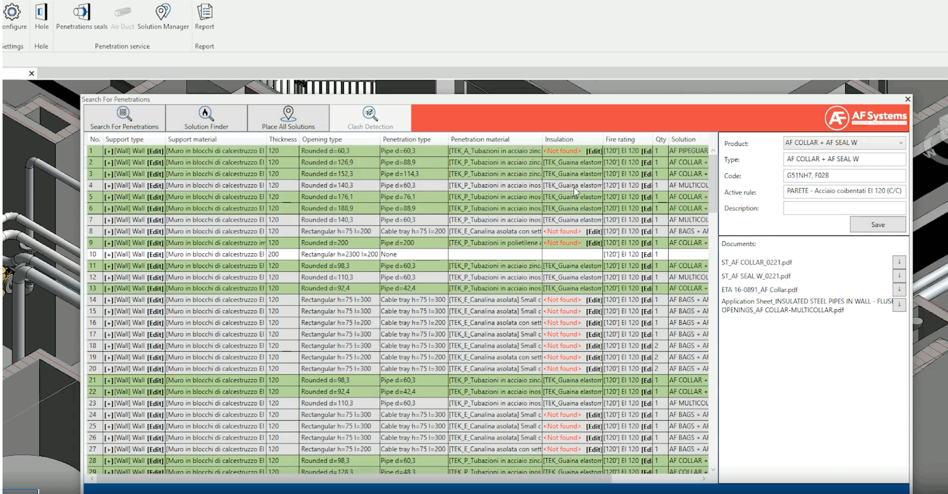
Task: Select row 10 opening Rectangular h=2300 l=200
Action: point(339,255)
